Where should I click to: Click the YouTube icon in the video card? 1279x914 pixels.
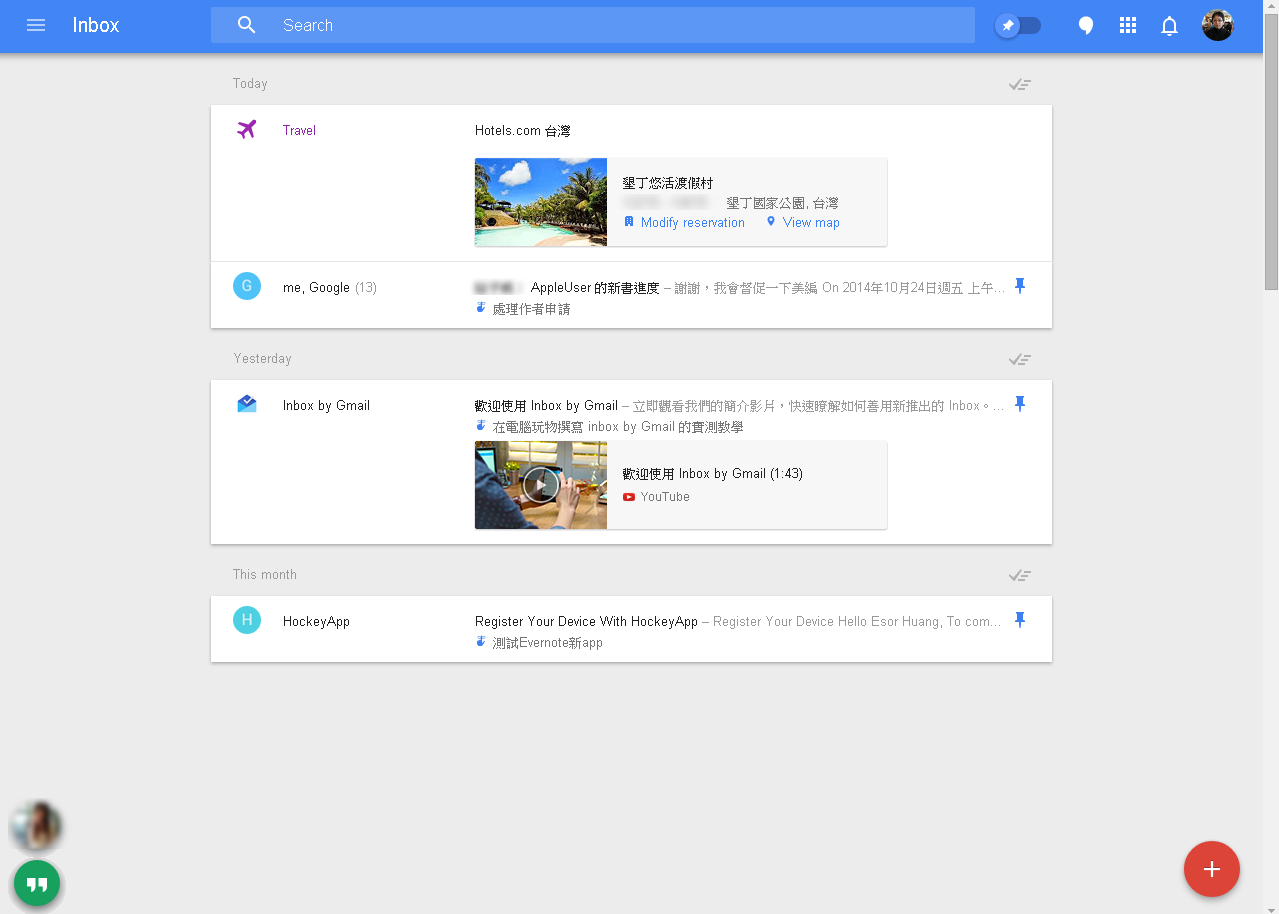628,496
